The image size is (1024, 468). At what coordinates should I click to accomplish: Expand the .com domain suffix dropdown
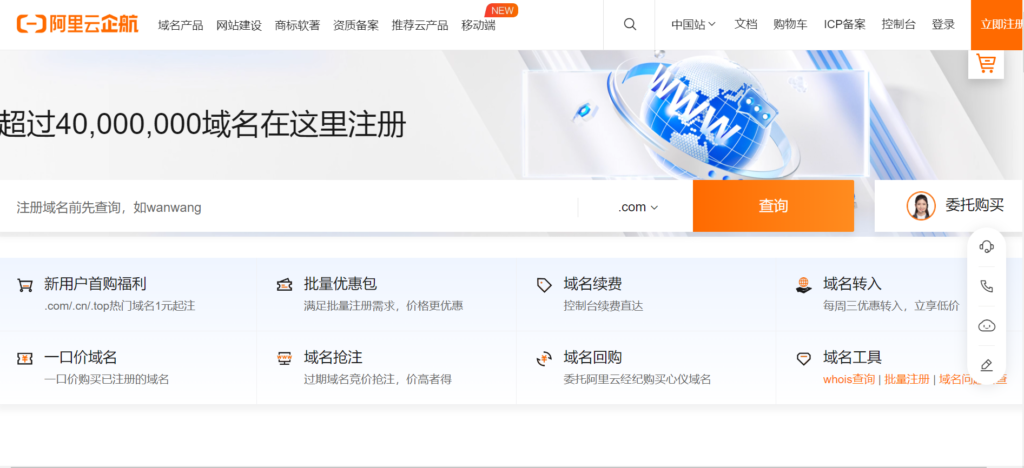click(638, 207)
